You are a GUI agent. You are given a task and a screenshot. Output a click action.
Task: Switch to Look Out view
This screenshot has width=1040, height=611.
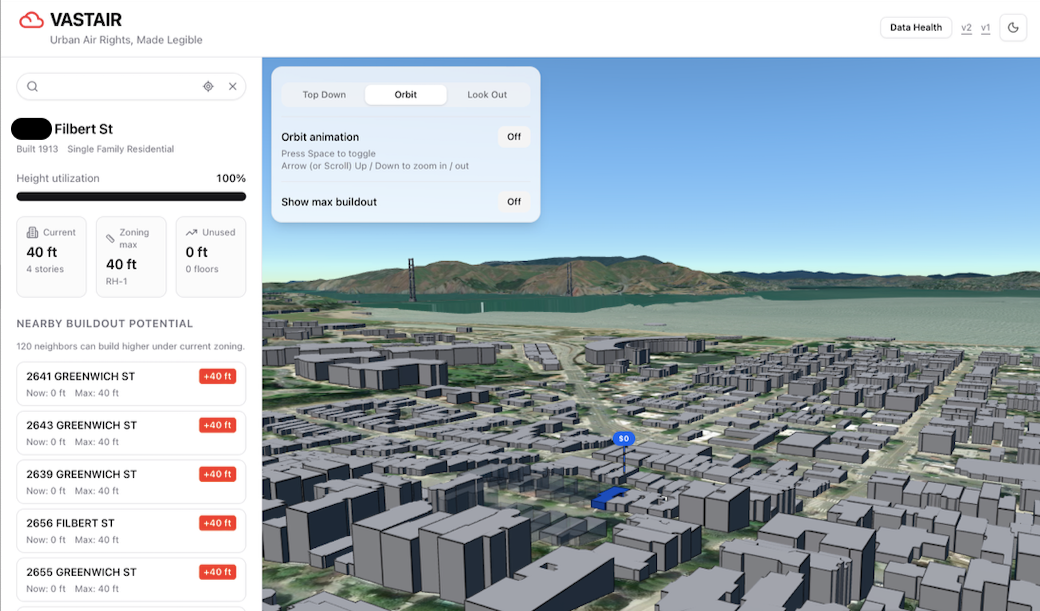coord(487,95)
